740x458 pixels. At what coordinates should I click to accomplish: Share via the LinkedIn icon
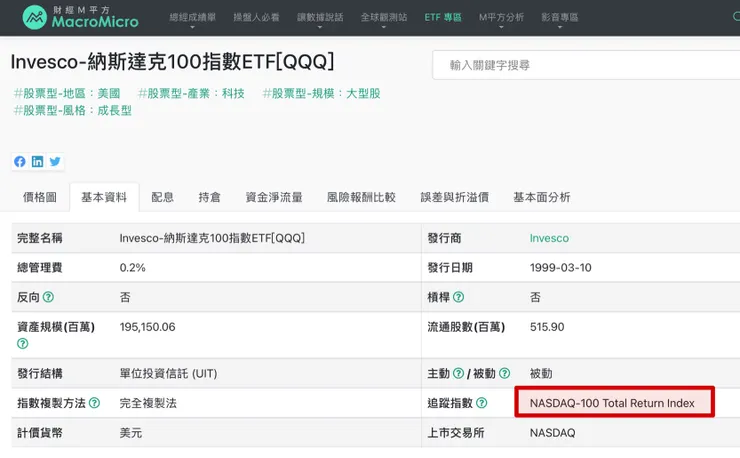point(37,162)
